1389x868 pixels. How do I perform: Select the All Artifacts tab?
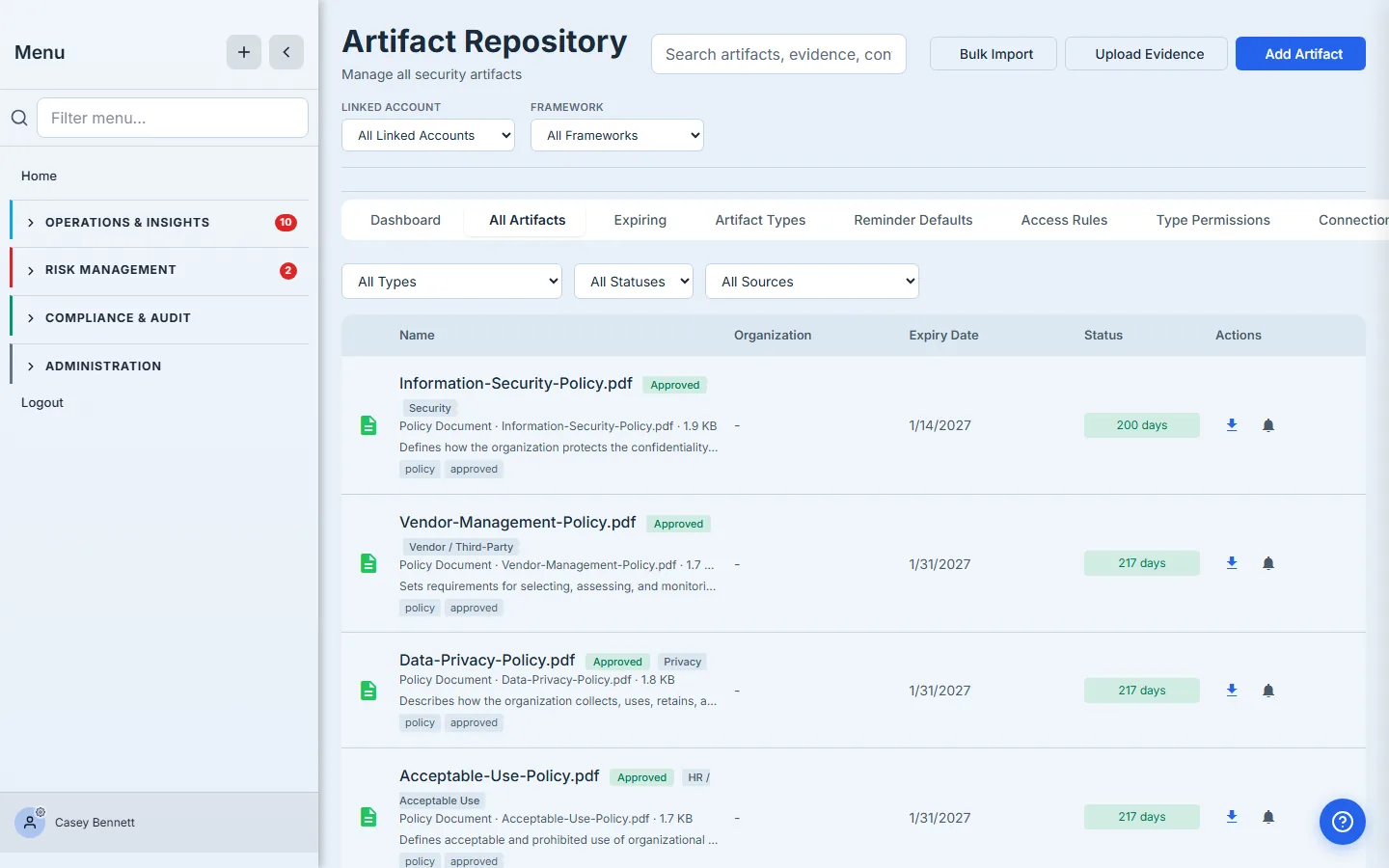(528, 220)
